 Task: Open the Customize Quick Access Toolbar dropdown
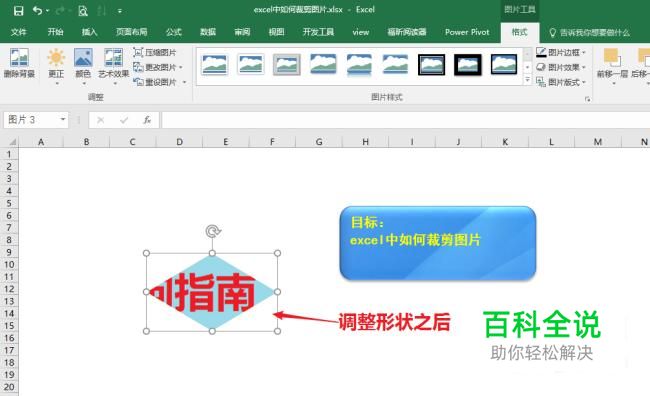coord(120,11)
